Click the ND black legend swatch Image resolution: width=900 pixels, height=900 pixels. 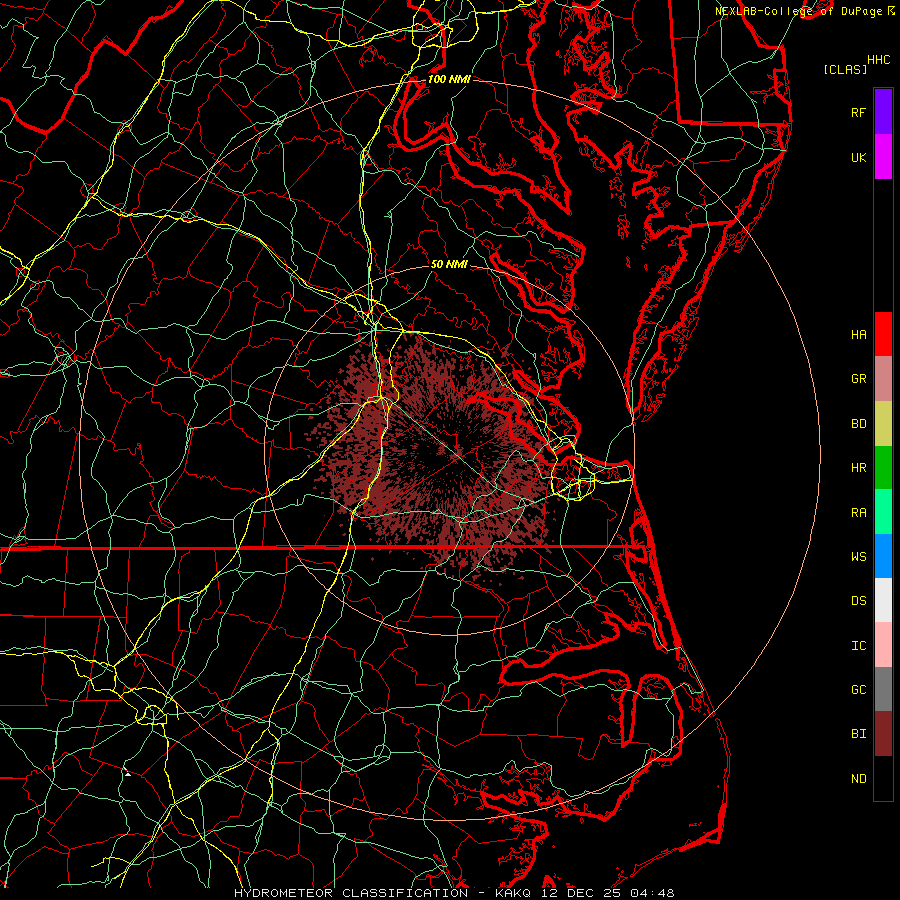pos(883,778)
